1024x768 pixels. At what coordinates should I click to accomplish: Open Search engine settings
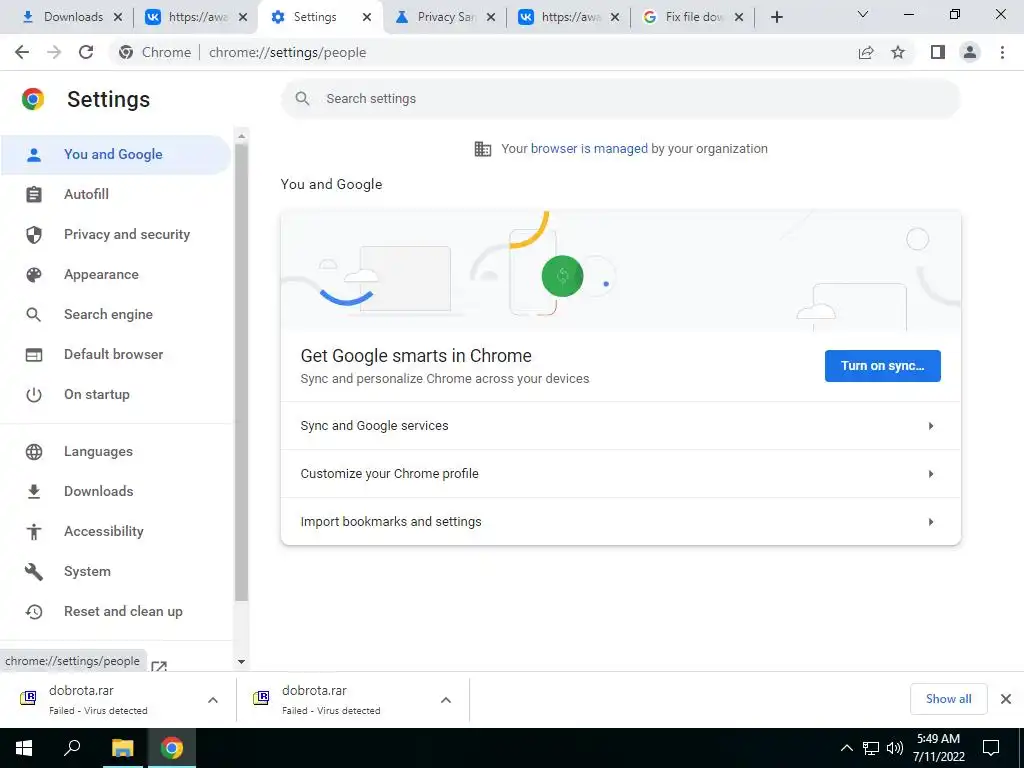116,315
